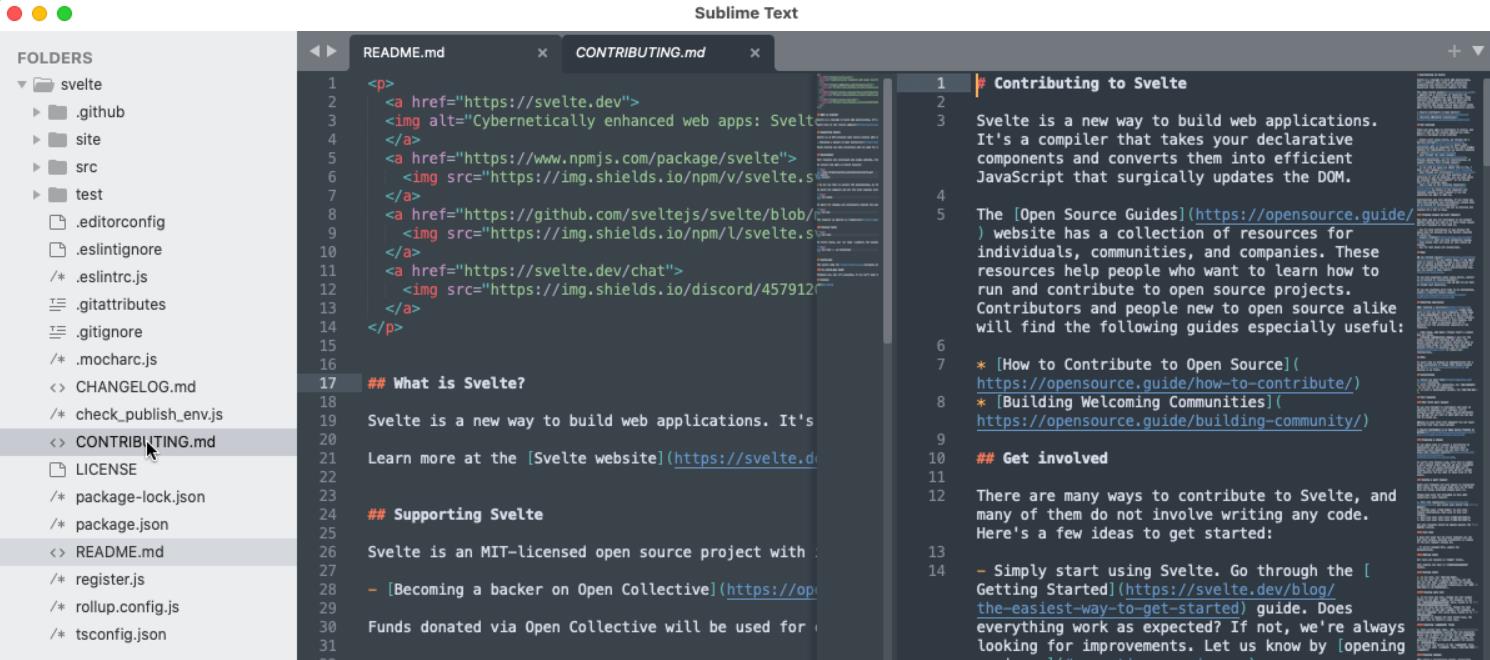Click the CHANGELOG.md markup icon
Screen dimensions: 1490x660
[x=57, y=387]
